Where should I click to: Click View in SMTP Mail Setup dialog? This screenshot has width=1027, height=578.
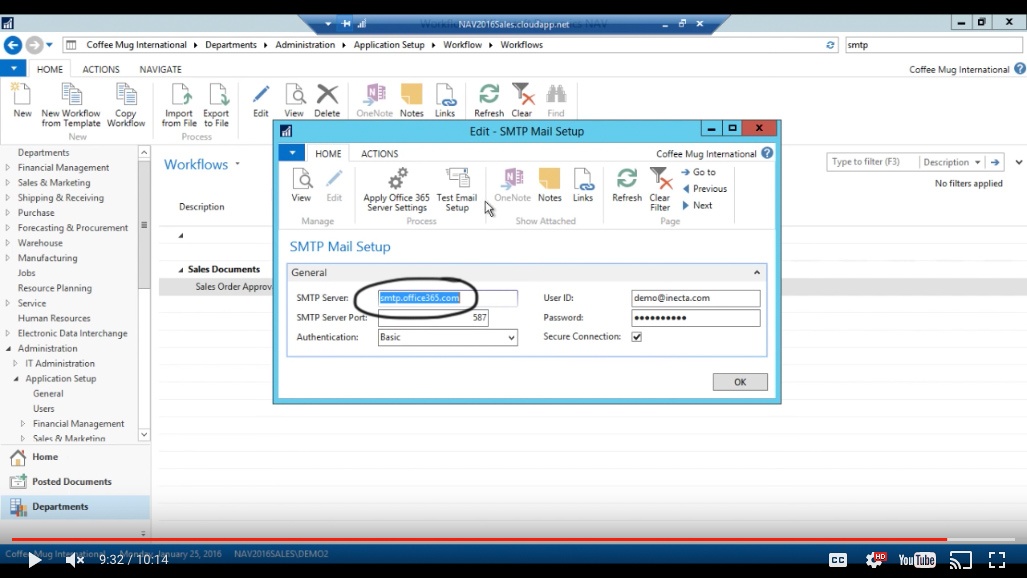pyautogui.click(x=301, y=185)
